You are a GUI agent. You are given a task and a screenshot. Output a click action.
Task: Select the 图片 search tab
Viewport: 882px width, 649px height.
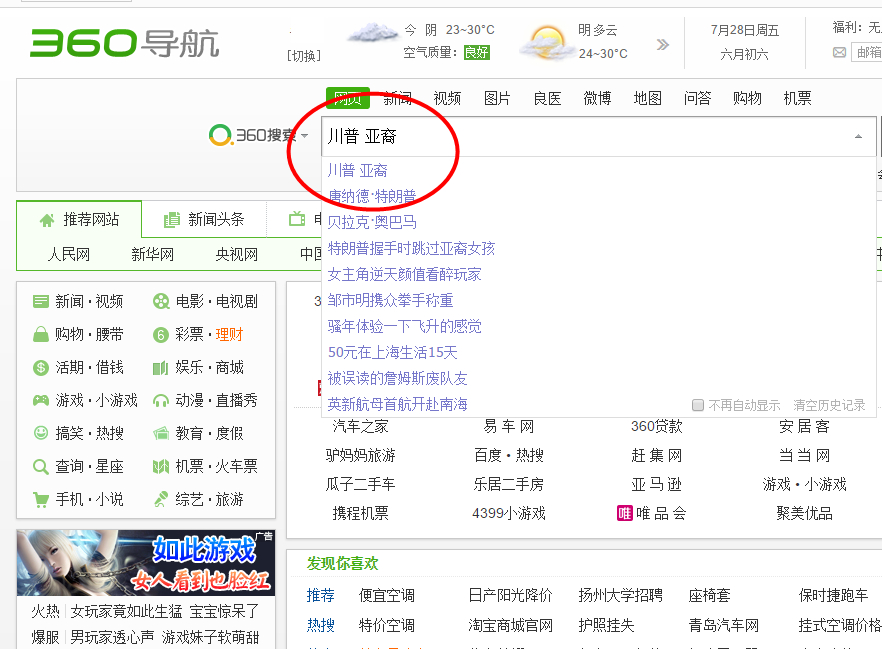pos(497,98)
